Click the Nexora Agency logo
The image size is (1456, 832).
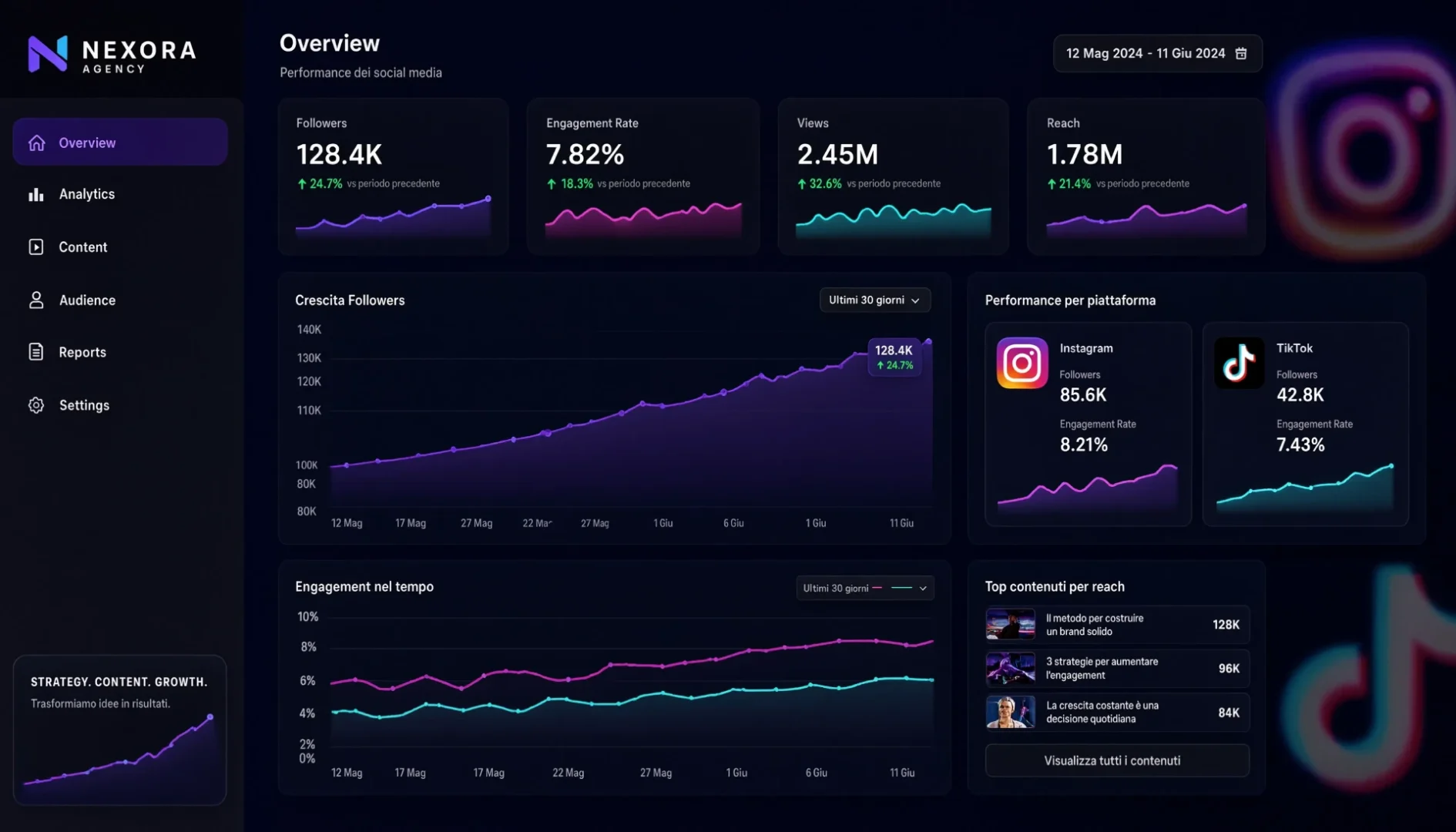112,54
